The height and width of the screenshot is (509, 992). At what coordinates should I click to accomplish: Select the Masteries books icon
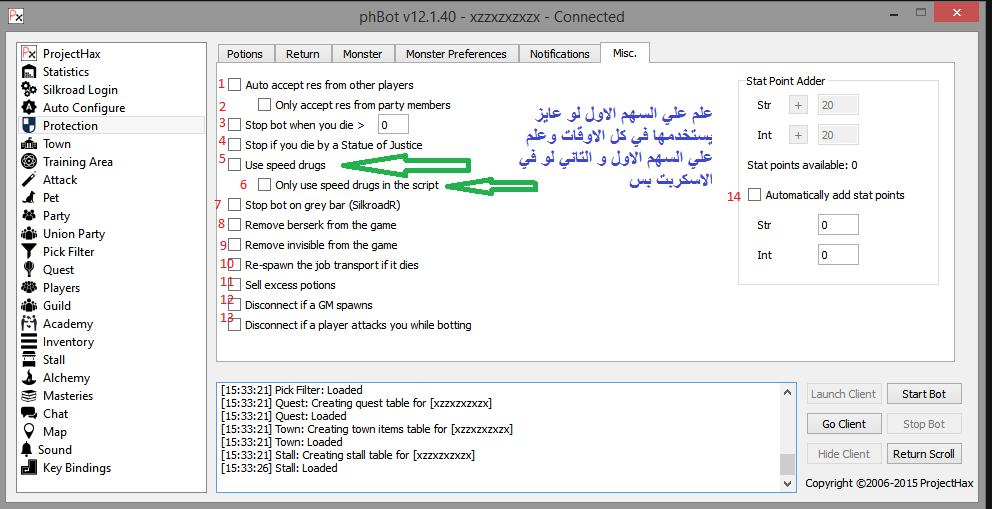tap(29, 396)
